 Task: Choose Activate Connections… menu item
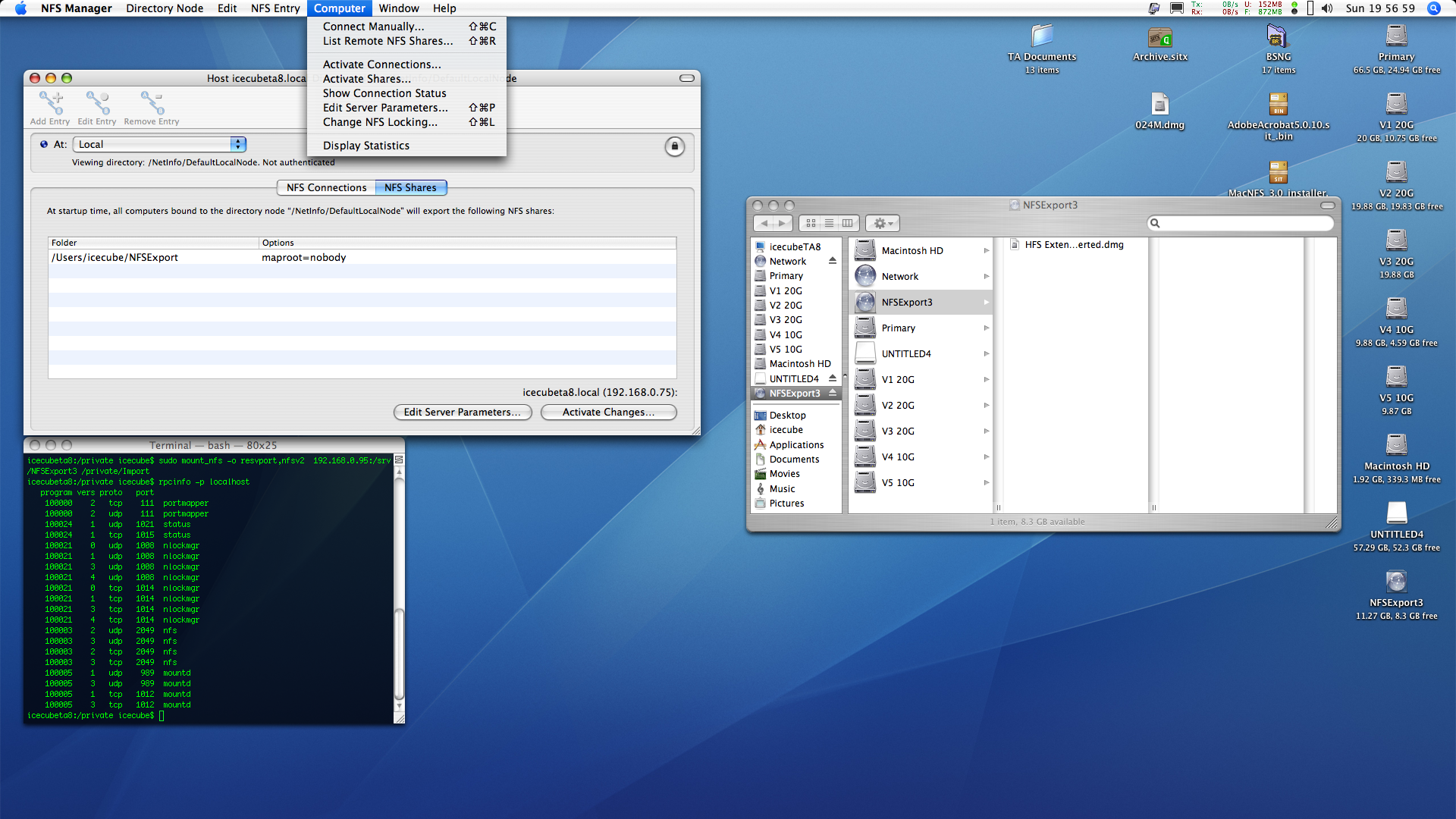tap(406, 64)
